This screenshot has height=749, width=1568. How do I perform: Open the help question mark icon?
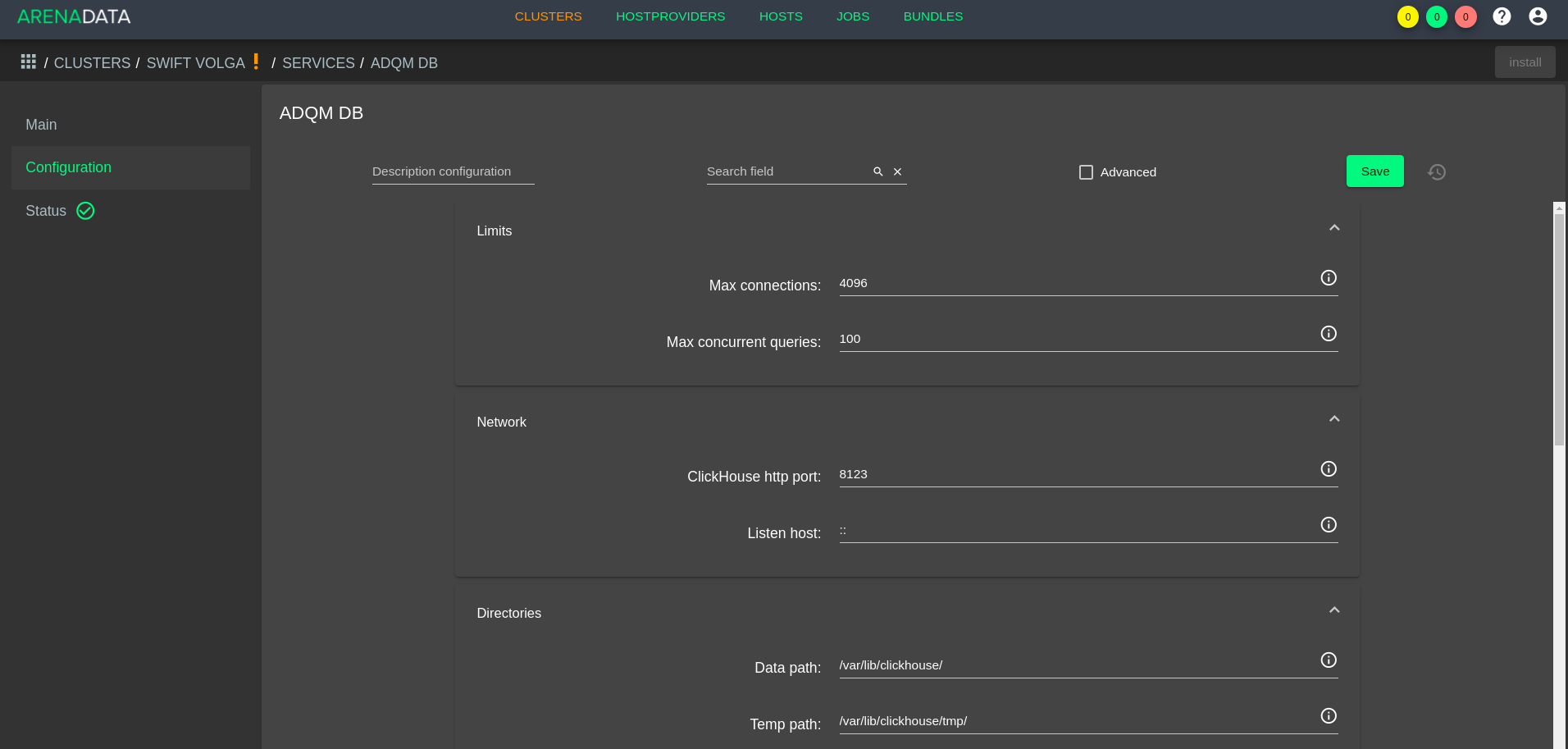point(1502,16)
